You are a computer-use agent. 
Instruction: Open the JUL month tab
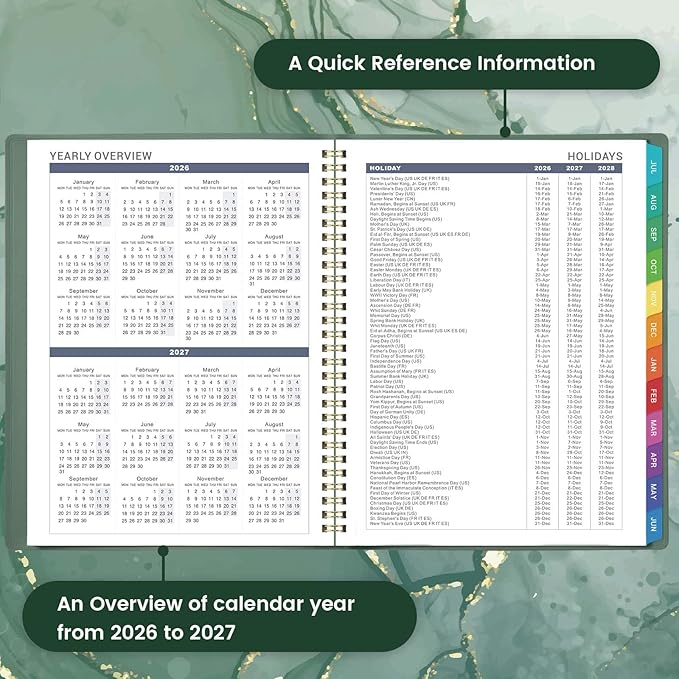tap(653, 167)
